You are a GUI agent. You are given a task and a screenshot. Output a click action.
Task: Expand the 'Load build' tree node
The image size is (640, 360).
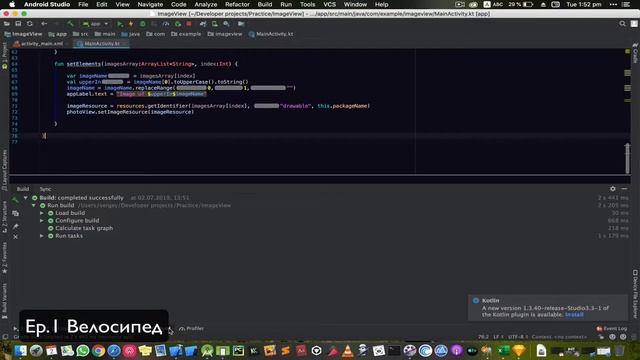[42, 213]
